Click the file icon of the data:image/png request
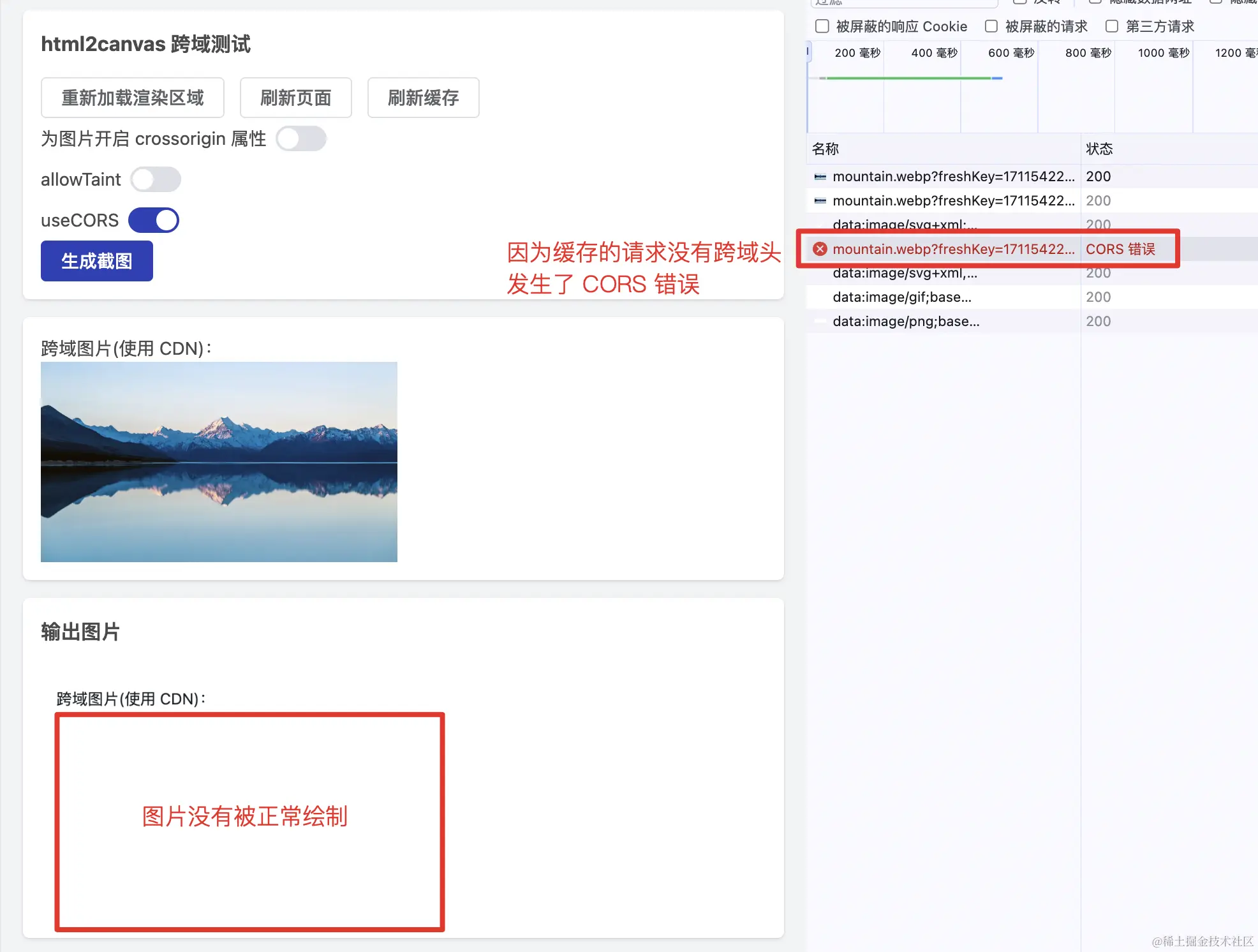The image size is (1258, 952). (820, 322)
